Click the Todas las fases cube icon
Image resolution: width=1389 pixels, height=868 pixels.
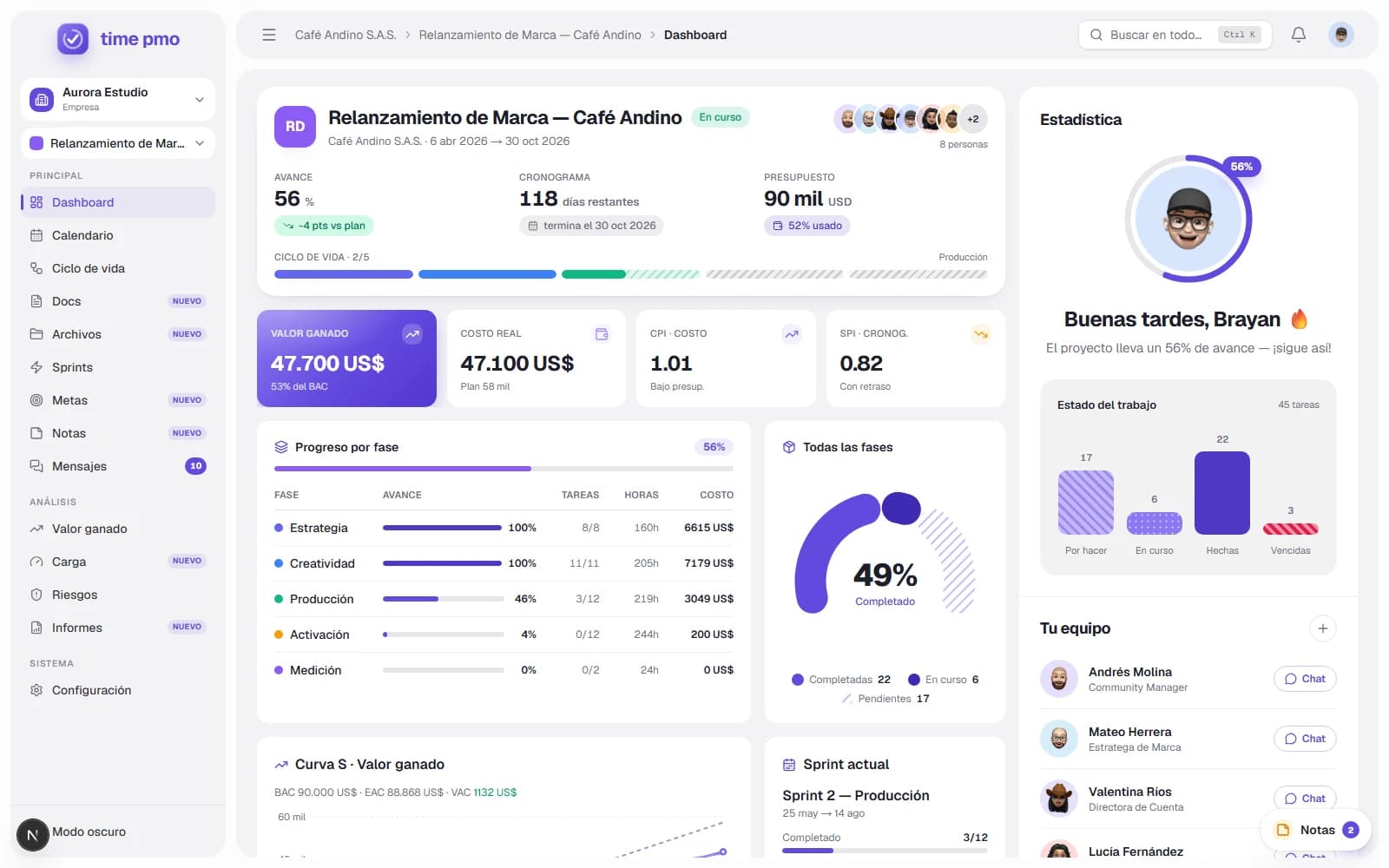click(789, 447)
